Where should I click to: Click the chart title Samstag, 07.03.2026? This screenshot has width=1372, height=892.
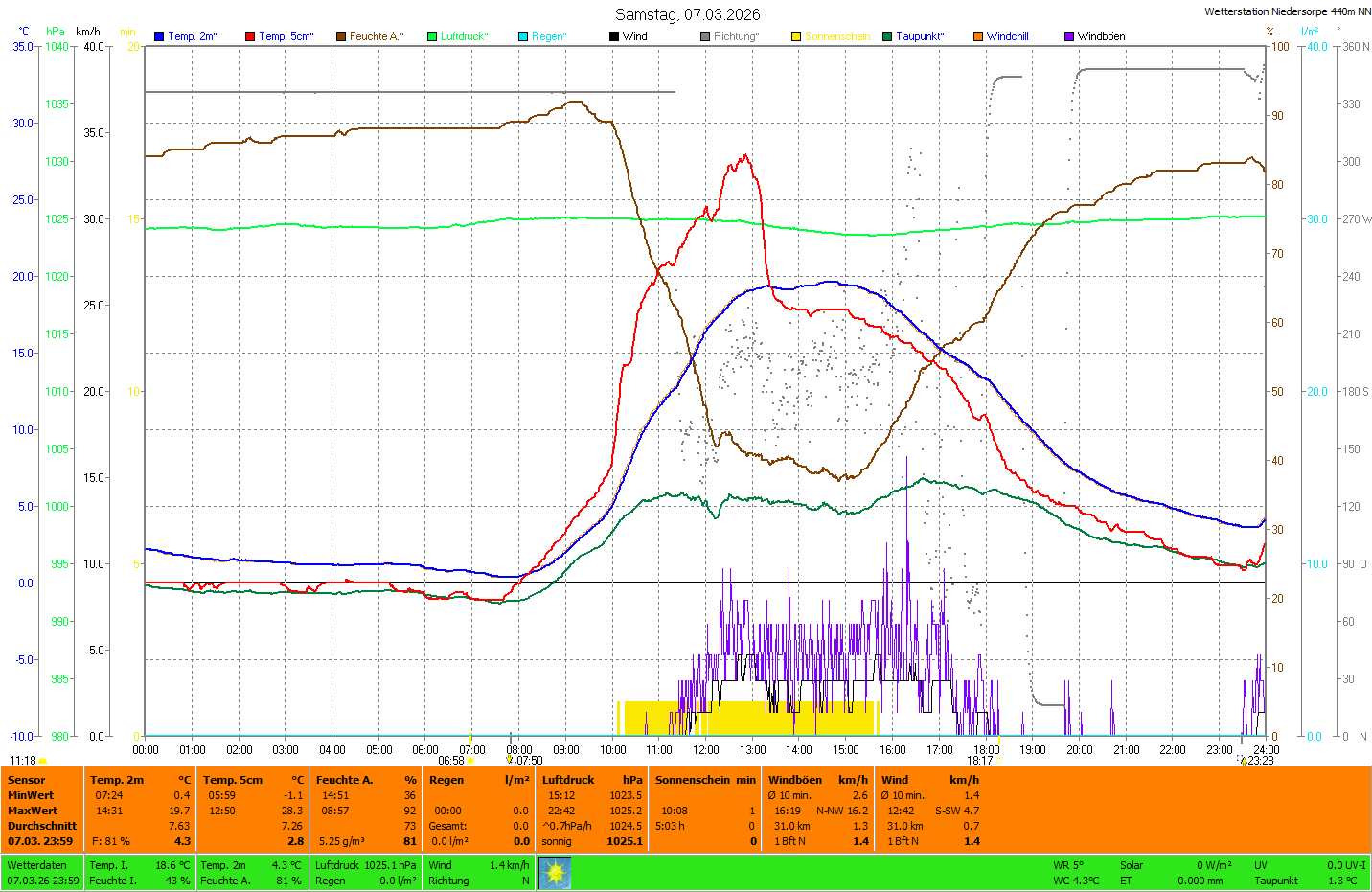click(687, 14)
